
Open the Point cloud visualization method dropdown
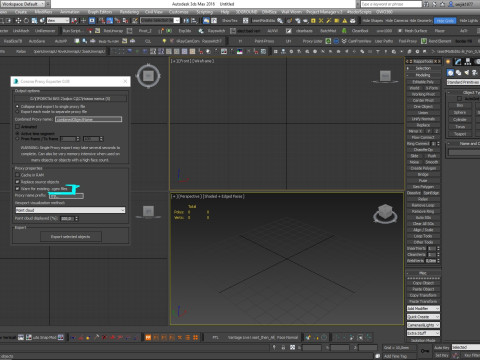pos(70,210)
